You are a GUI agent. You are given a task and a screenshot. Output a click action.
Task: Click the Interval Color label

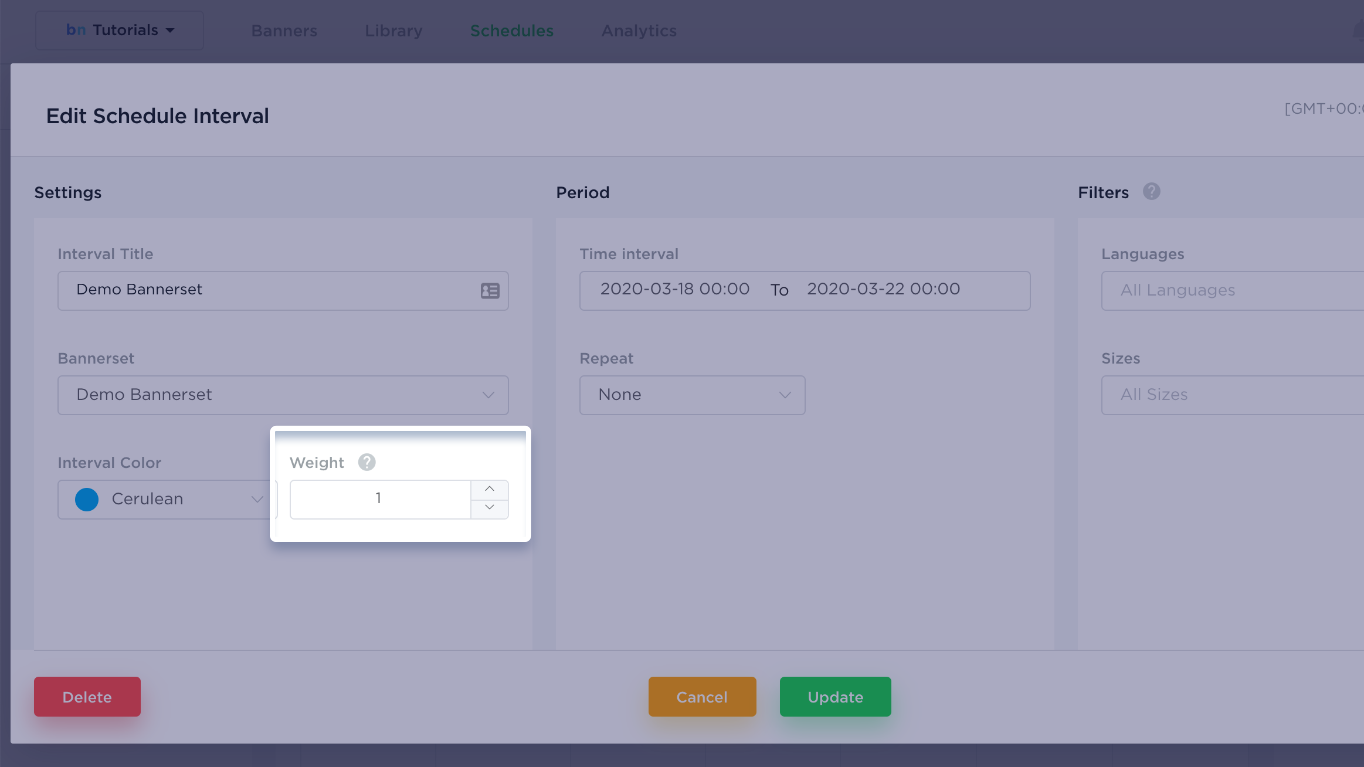pos(110,463)
